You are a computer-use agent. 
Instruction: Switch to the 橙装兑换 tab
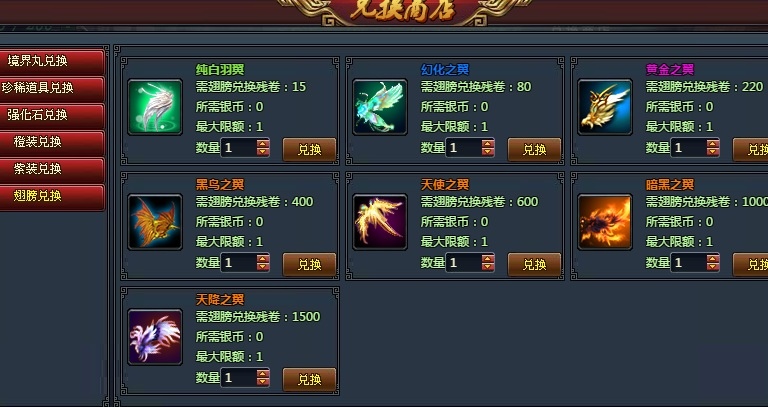pos(52,142)
